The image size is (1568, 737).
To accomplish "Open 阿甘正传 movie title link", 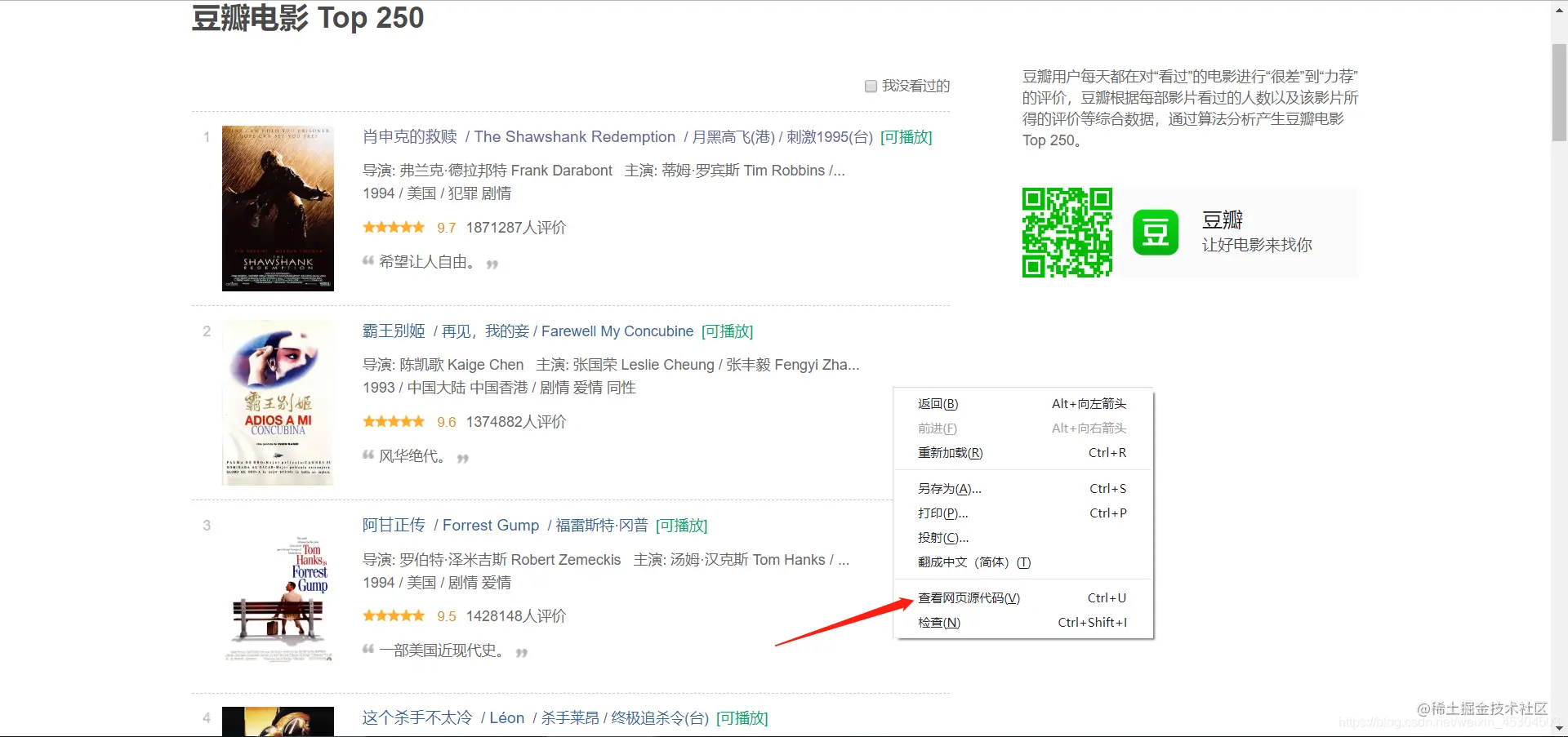I will pyautogui.click(x=394, y=526).
